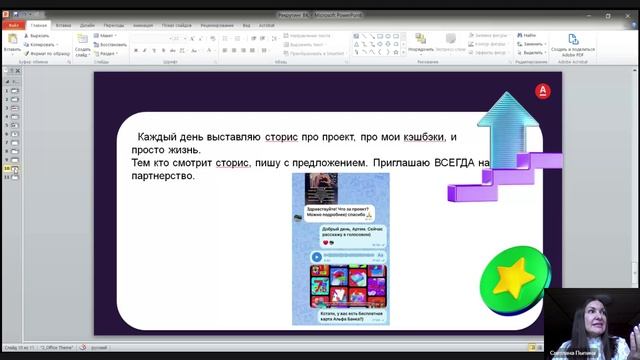Open the Показ слайдов tab

176,25
